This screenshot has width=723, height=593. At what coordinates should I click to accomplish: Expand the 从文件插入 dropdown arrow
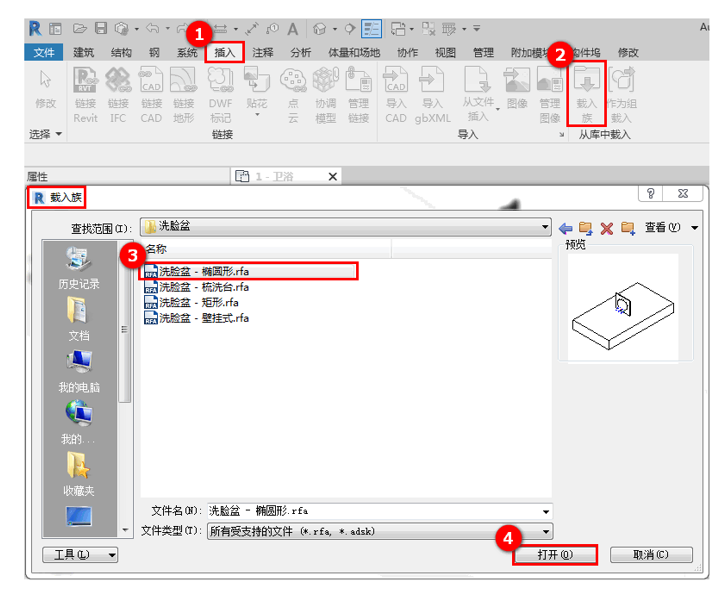[x=498, y=109]
